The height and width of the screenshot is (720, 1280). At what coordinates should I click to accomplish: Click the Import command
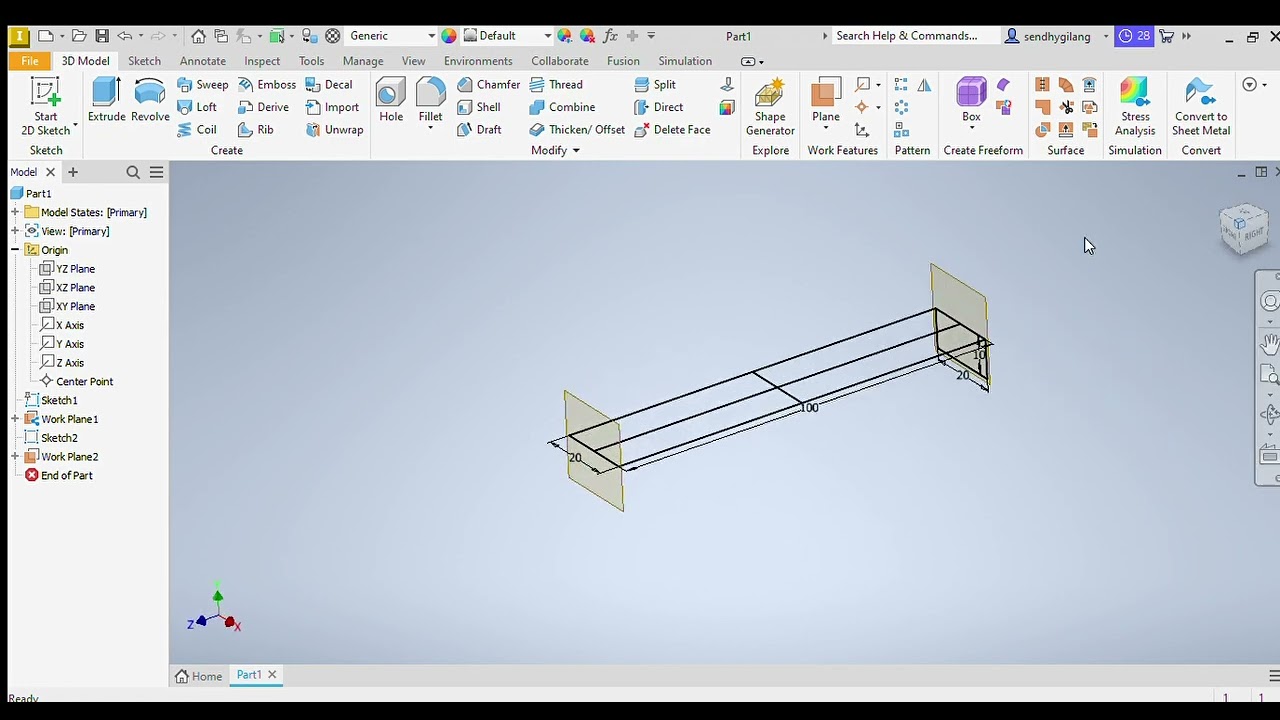pyautogui.click(x=332, y=107)
